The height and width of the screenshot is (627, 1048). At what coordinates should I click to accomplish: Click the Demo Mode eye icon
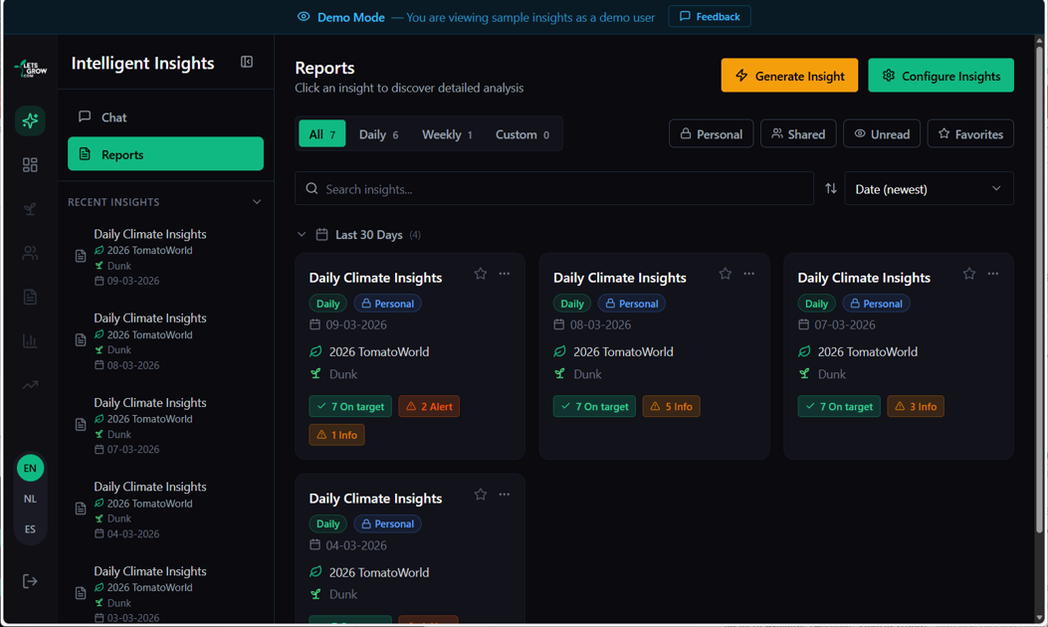pyautogui.click(x=303, y=17)
